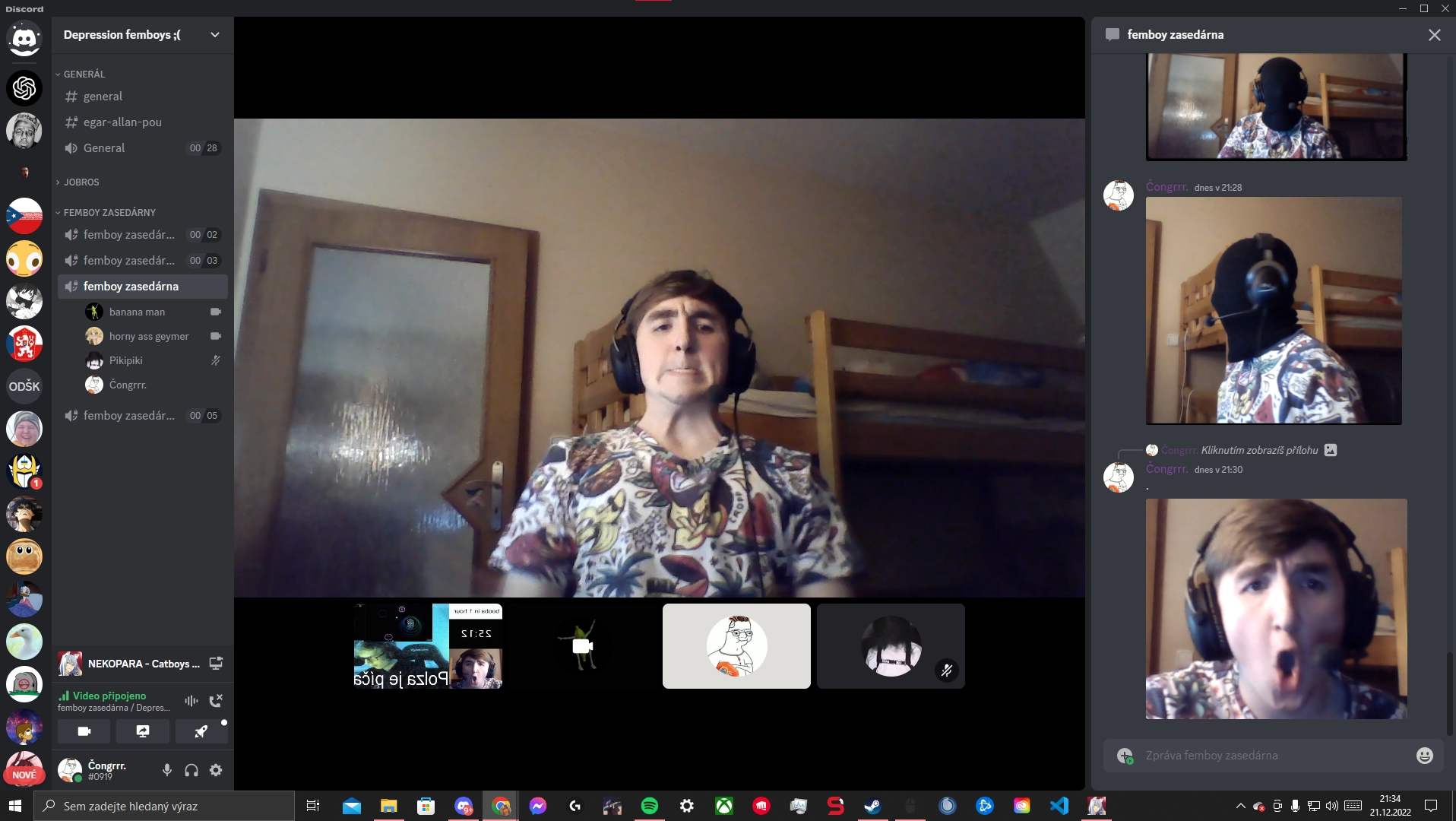This screenshot has width=1456, height=821.
Task: Add an attachment to the message
Action: (1125, 755)
